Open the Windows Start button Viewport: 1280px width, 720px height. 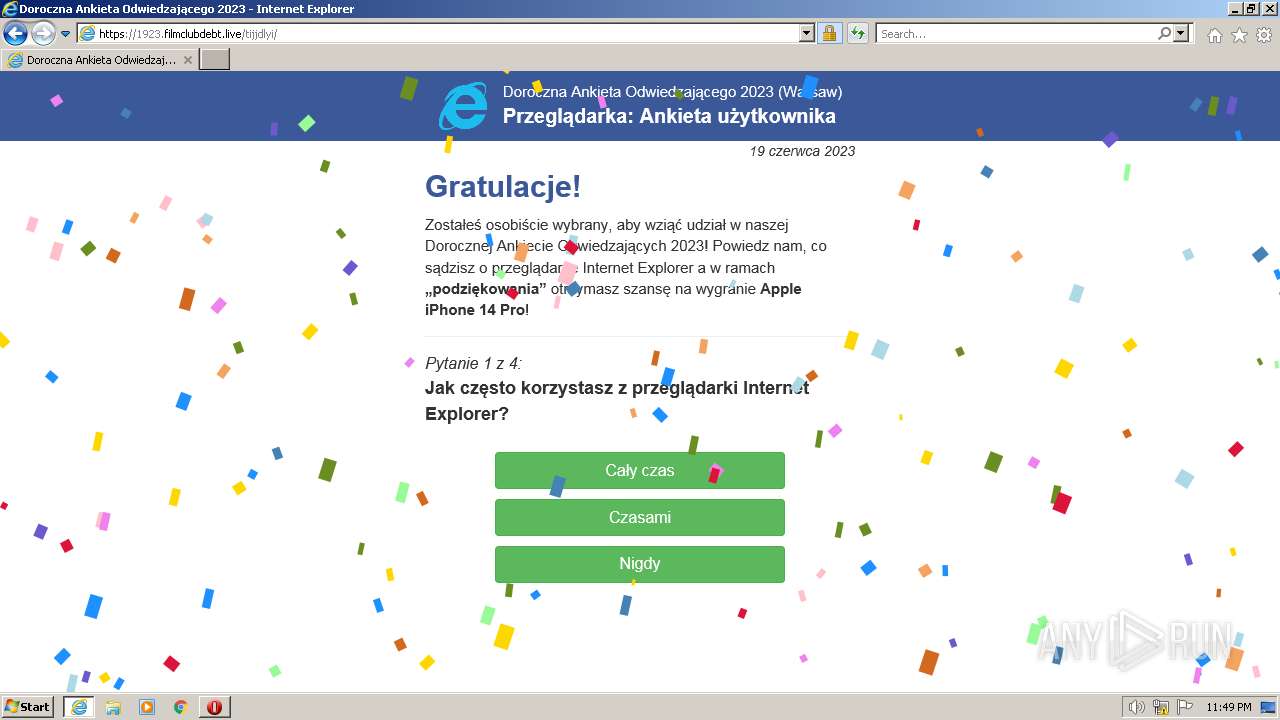point(28,706)
